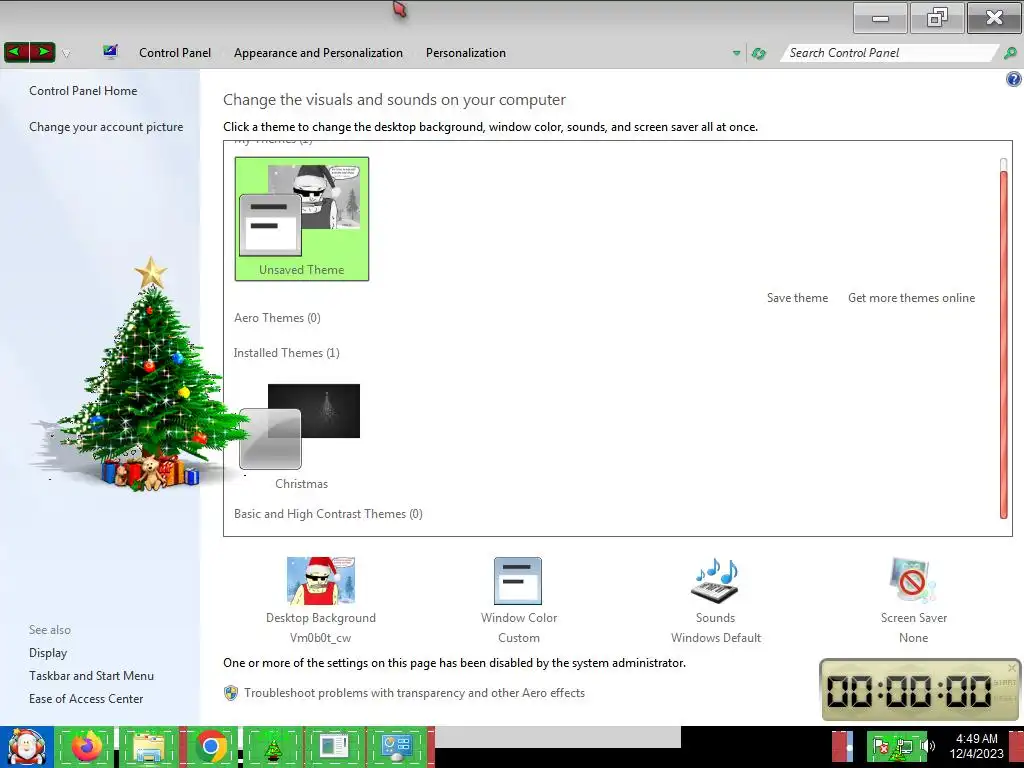This screenshot has height=768, width=1024.
Task: Open File Explorer from taskbar
Action: (x=149, y=746)
